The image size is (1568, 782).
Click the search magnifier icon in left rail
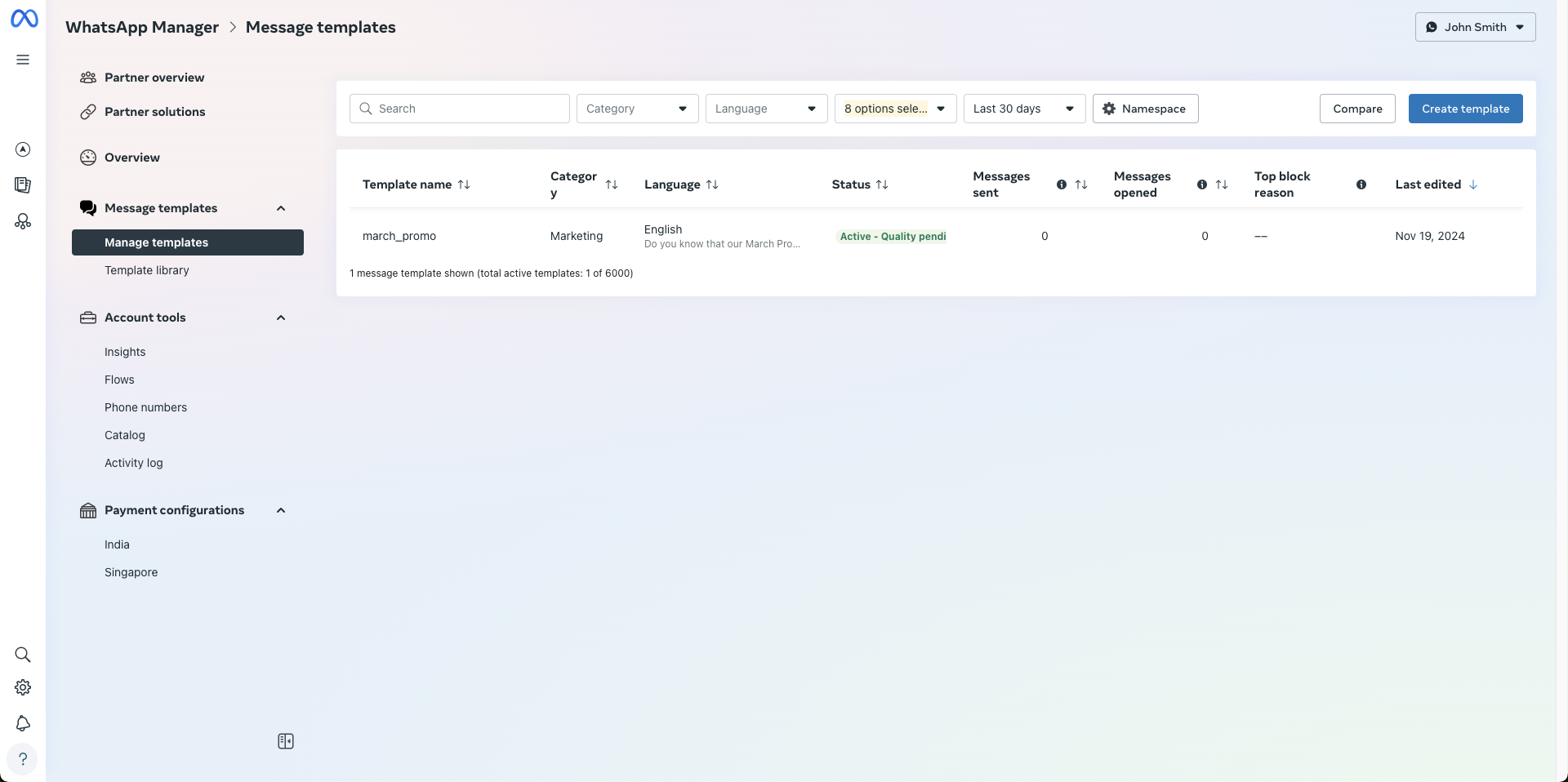coord(23,655)
